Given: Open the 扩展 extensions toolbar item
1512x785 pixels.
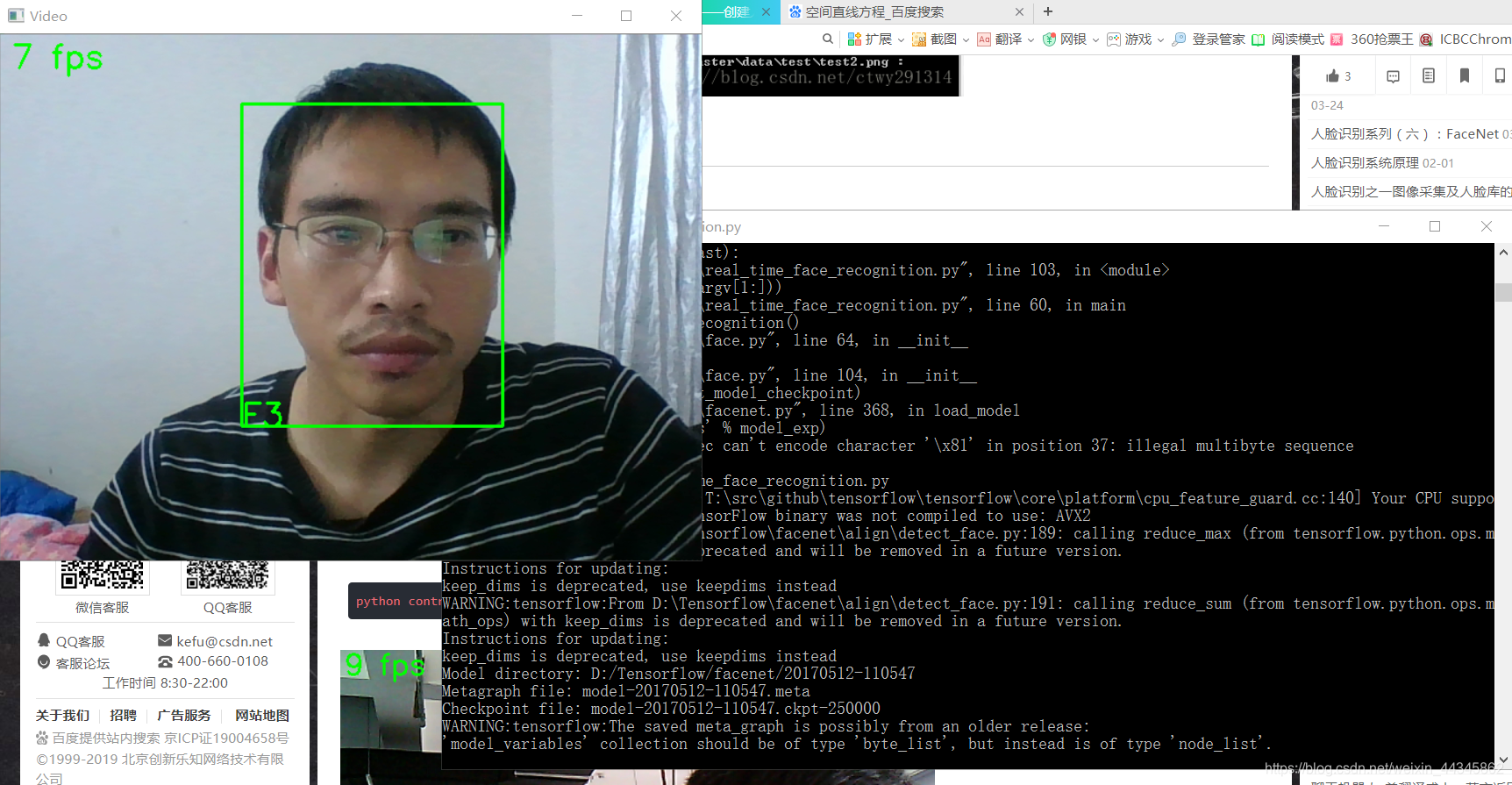Looking at the screenshot, I should pyautogui.click(x=869, y=39).
